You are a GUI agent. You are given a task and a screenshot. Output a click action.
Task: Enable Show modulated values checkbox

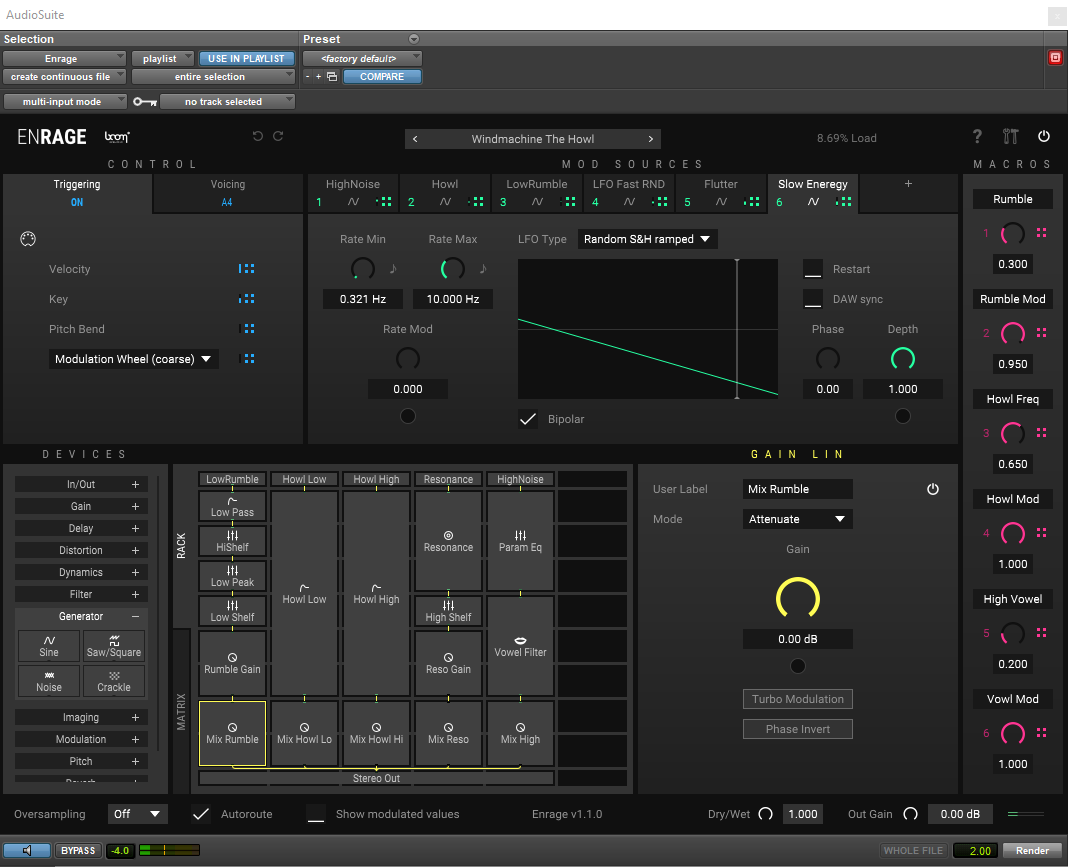316,814
